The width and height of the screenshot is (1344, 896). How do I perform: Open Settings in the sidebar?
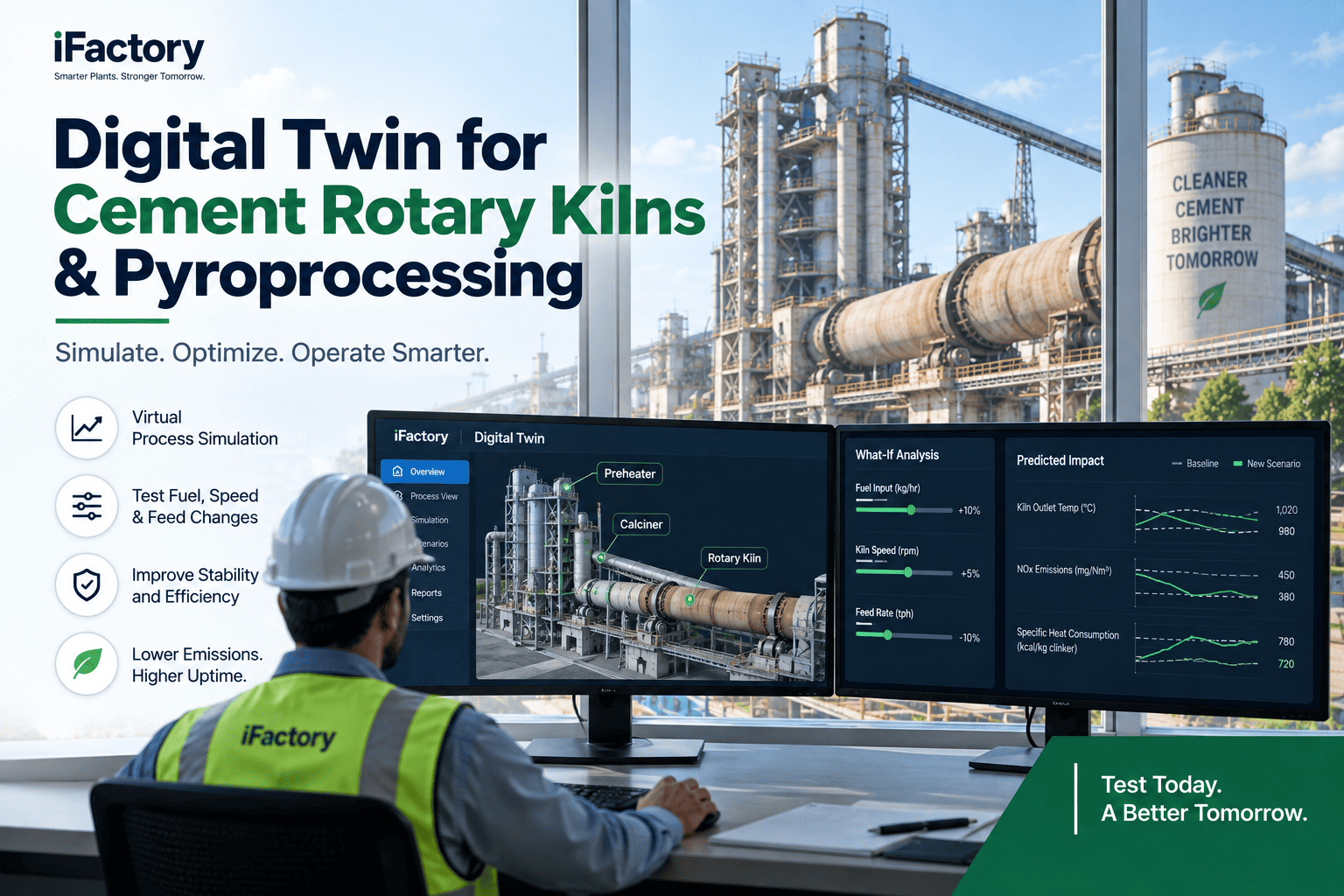427,618
